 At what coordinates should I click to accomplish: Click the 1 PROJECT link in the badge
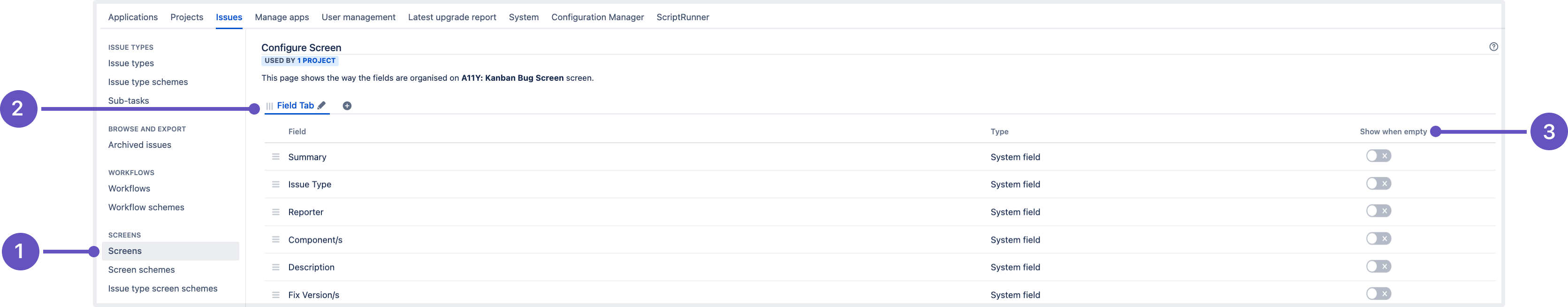pyautogui.click(x=316, y=61)
